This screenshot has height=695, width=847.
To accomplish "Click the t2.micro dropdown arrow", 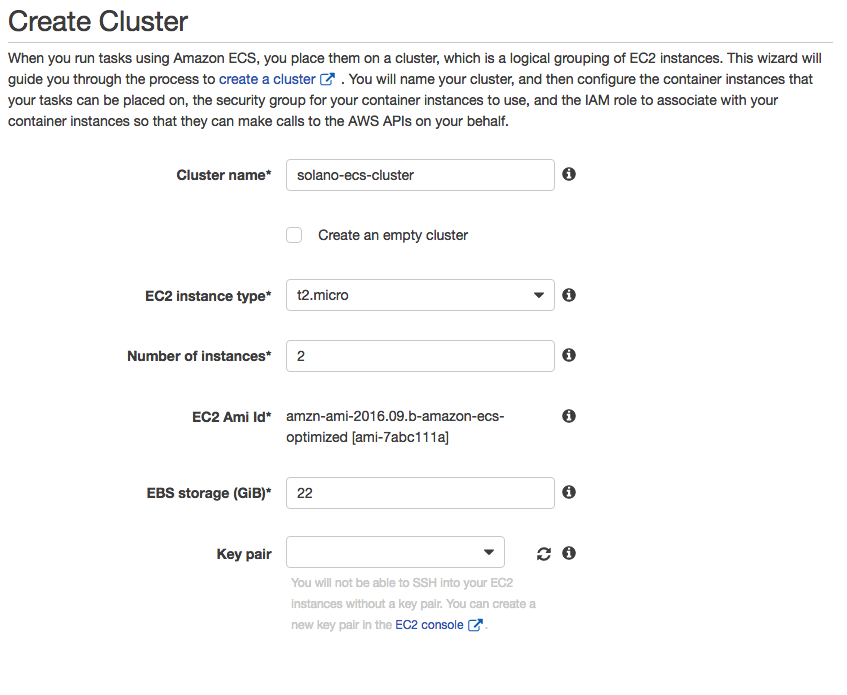I will [x=539, y=295].
